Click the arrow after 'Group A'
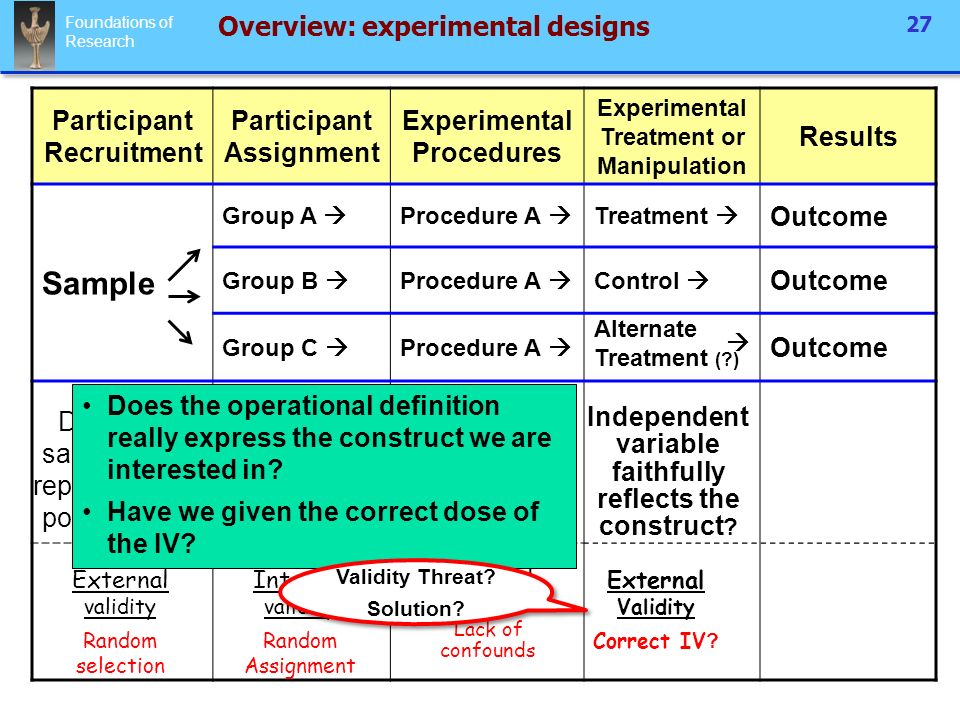Viewport: 960px width, 720px height. (x=336, y=215)
